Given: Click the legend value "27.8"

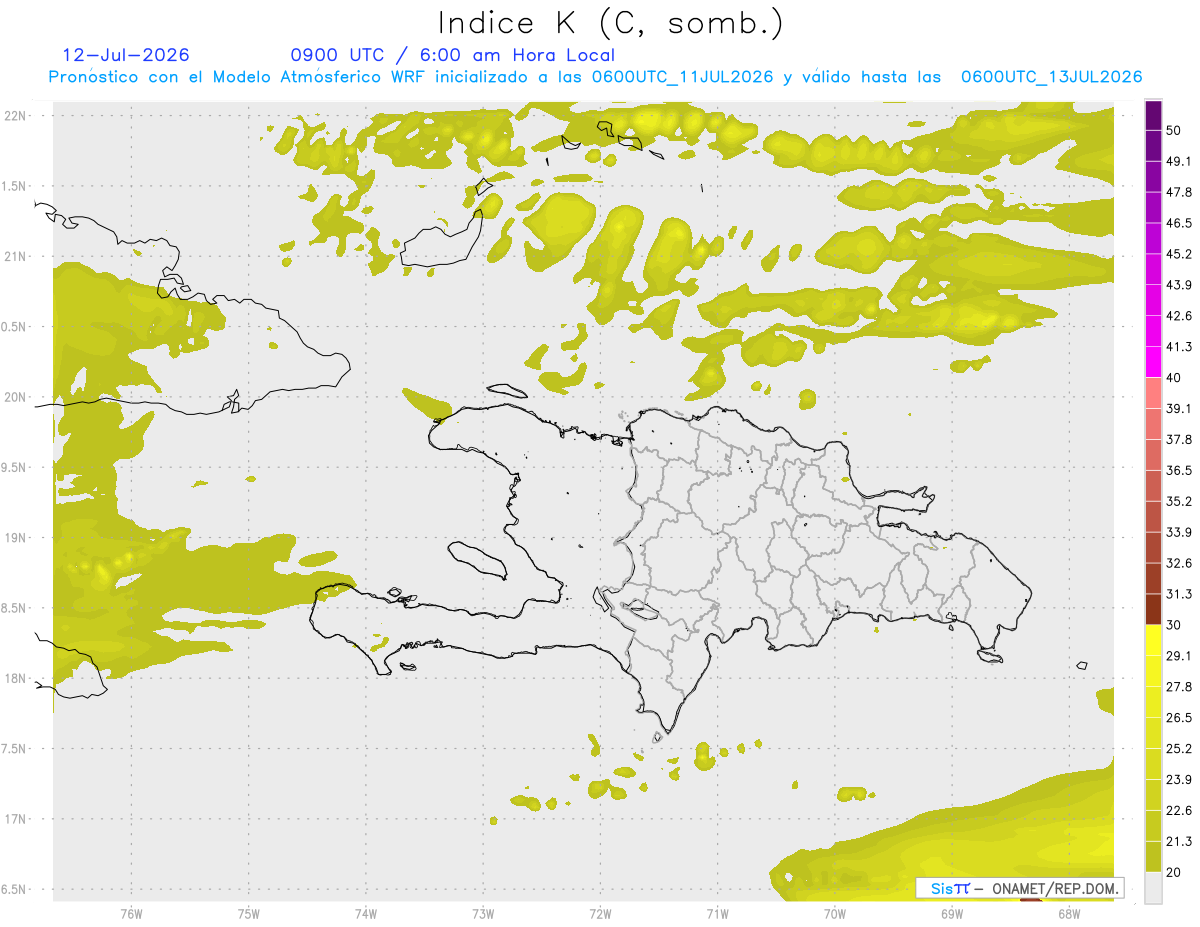Looking at the screenshot, I should 1179,687.
